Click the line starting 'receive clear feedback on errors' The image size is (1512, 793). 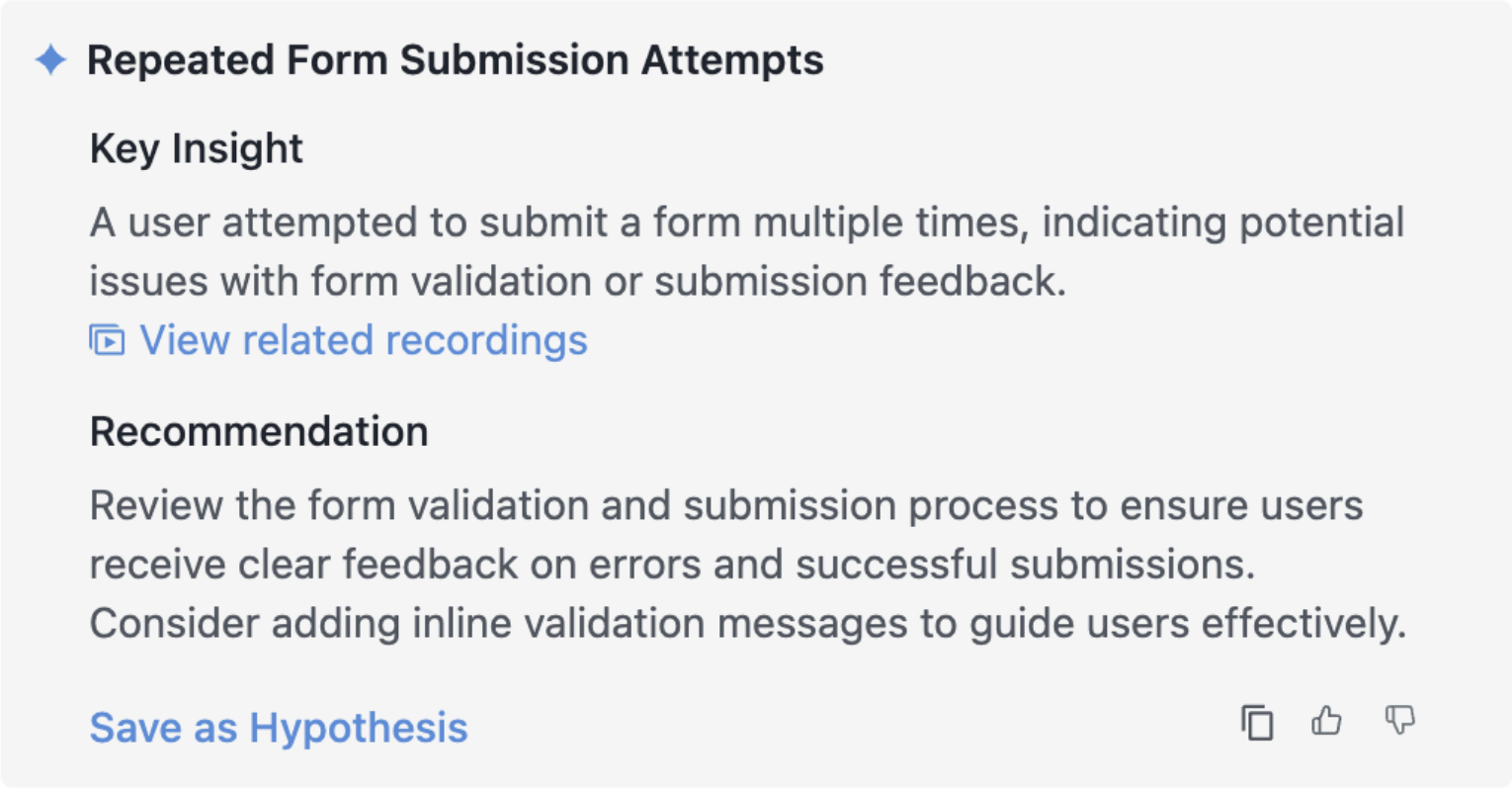coord(672,565)
